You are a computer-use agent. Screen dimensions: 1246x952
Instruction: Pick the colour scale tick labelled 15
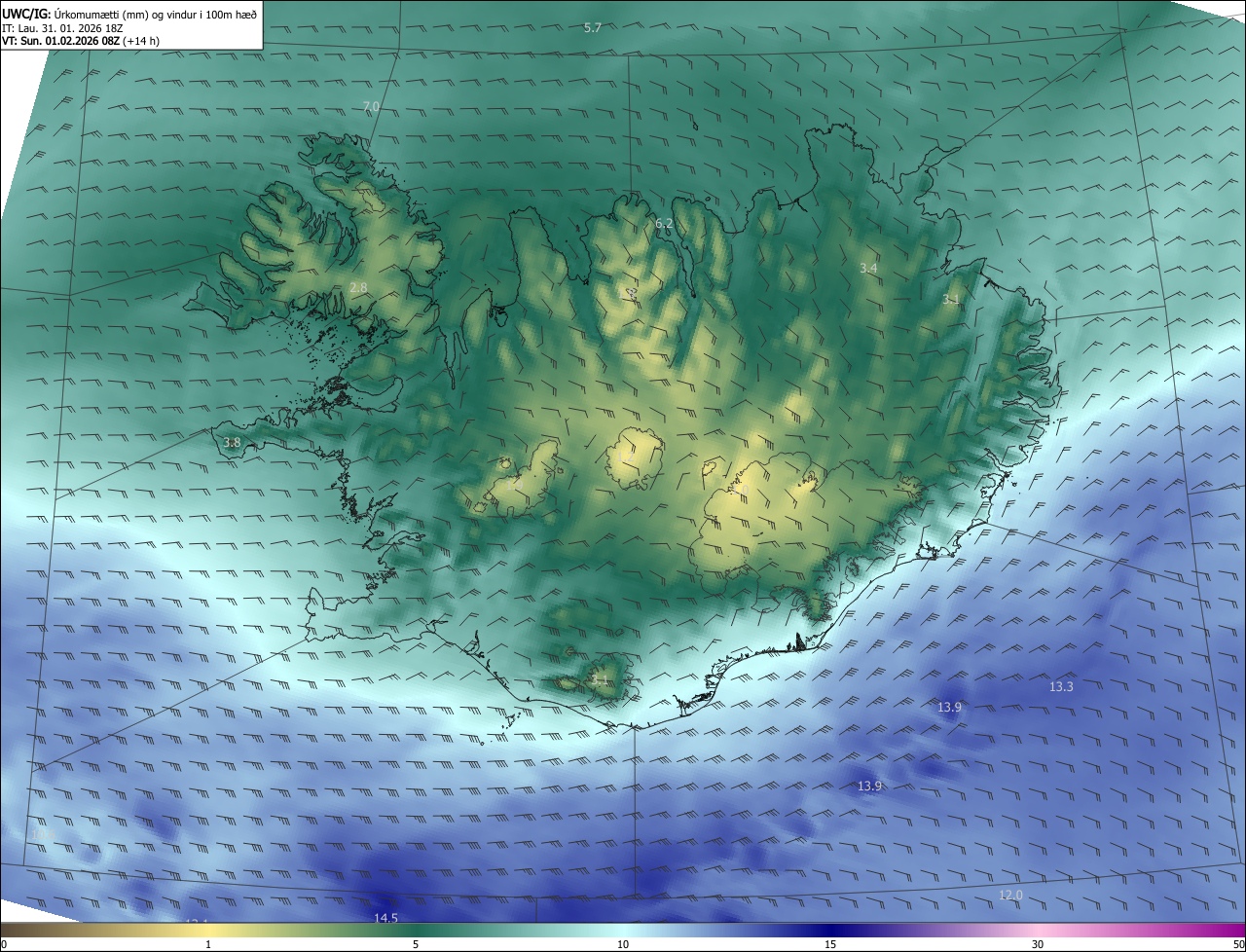click(x=830, y=944)
